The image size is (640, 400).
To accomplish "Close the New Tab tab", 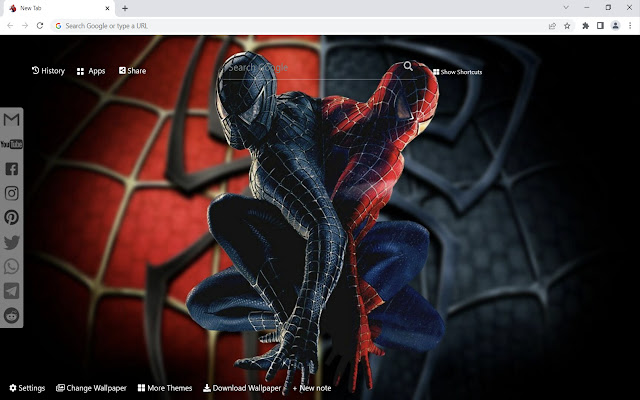I will (107, 8).
